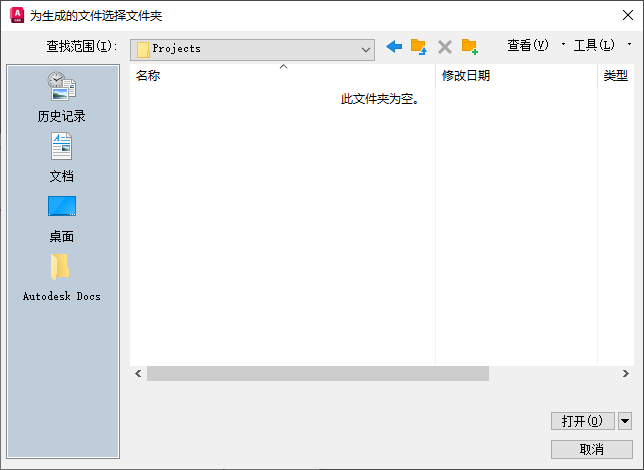Sort by the 类型 type column
This screenshot has height=470, width=644.
[616, 76]
